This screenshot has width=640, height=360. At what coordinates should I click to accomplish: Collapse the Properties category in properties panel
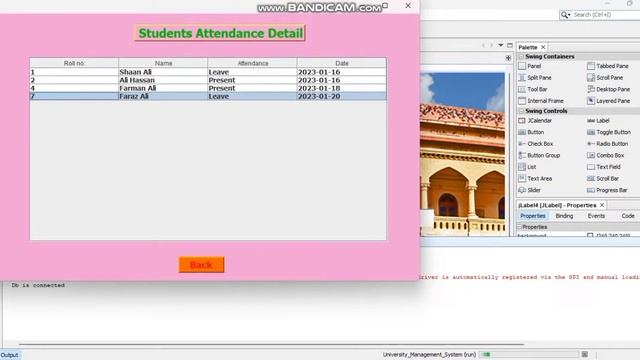click(520, 227)
